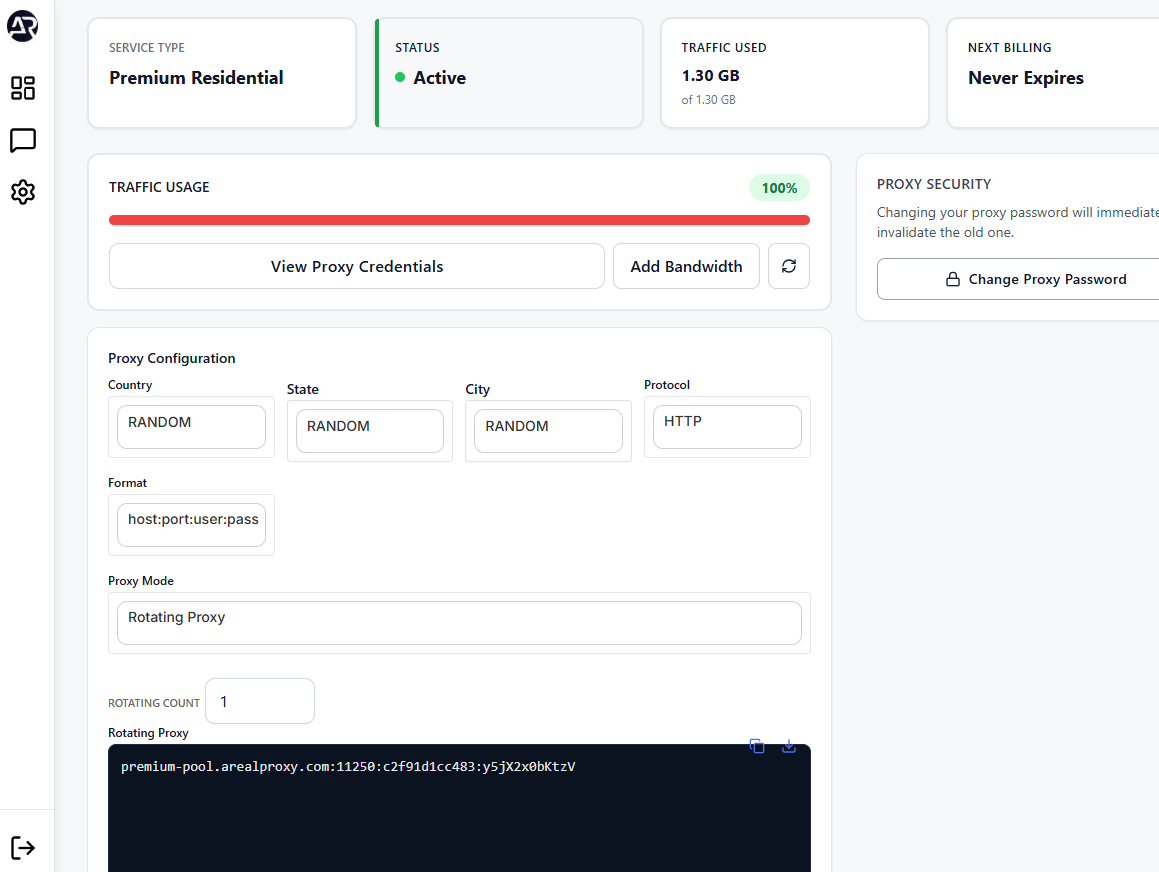The width and height of the screenshot is (1159, 872).
Task: Click the logout icon at the sidebar bottom
Action: coord(23,848)
